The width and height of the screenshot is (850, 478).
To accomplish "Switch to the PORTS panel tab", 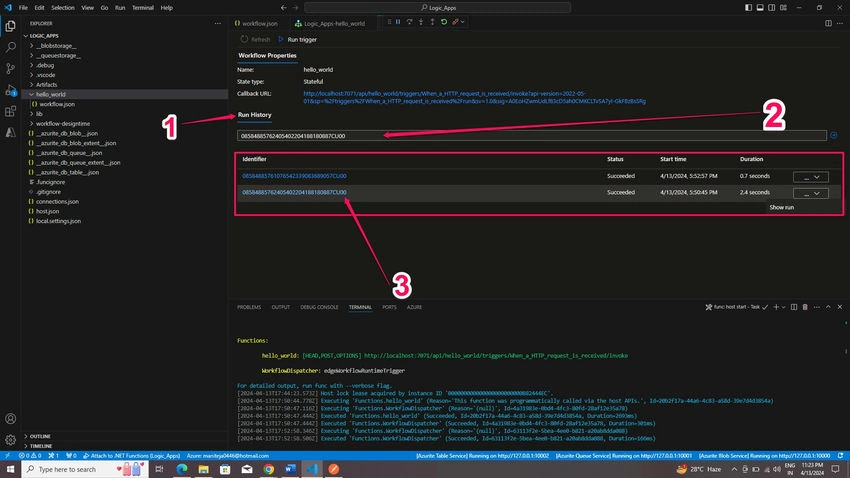I will [389, 307].
